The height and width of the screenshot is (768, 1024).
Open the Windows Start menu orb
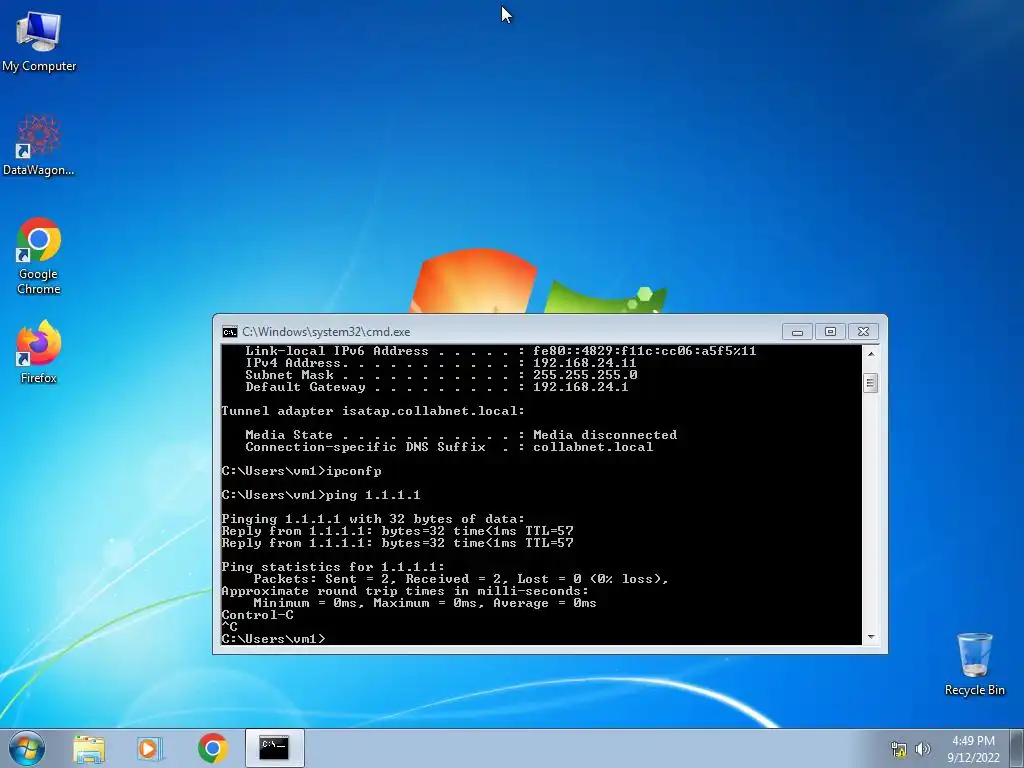click(27, 748)
